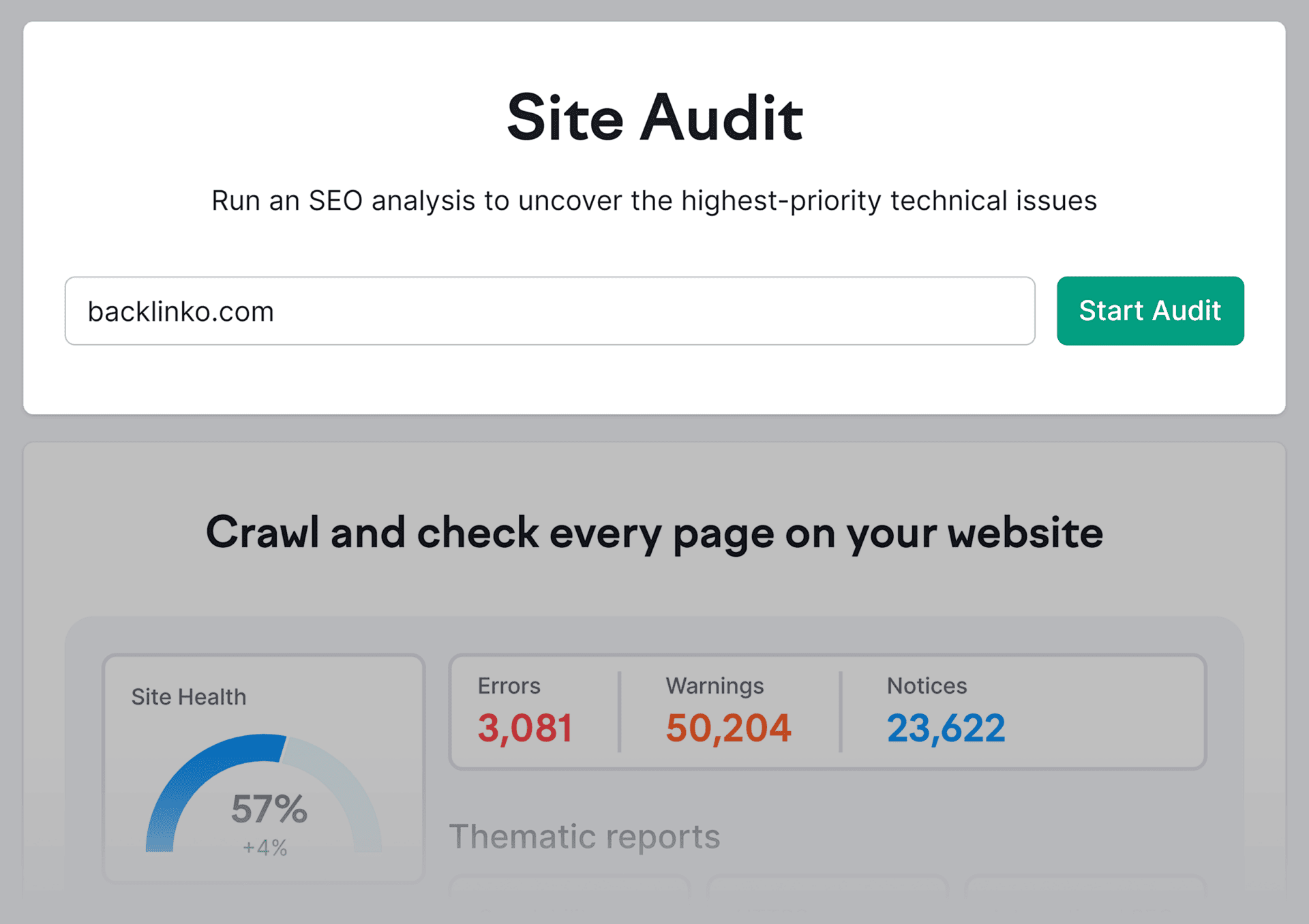Select the backlinko.com text in the field
1309x924 pixels.
pyautogui.click(x=180, y=311)
